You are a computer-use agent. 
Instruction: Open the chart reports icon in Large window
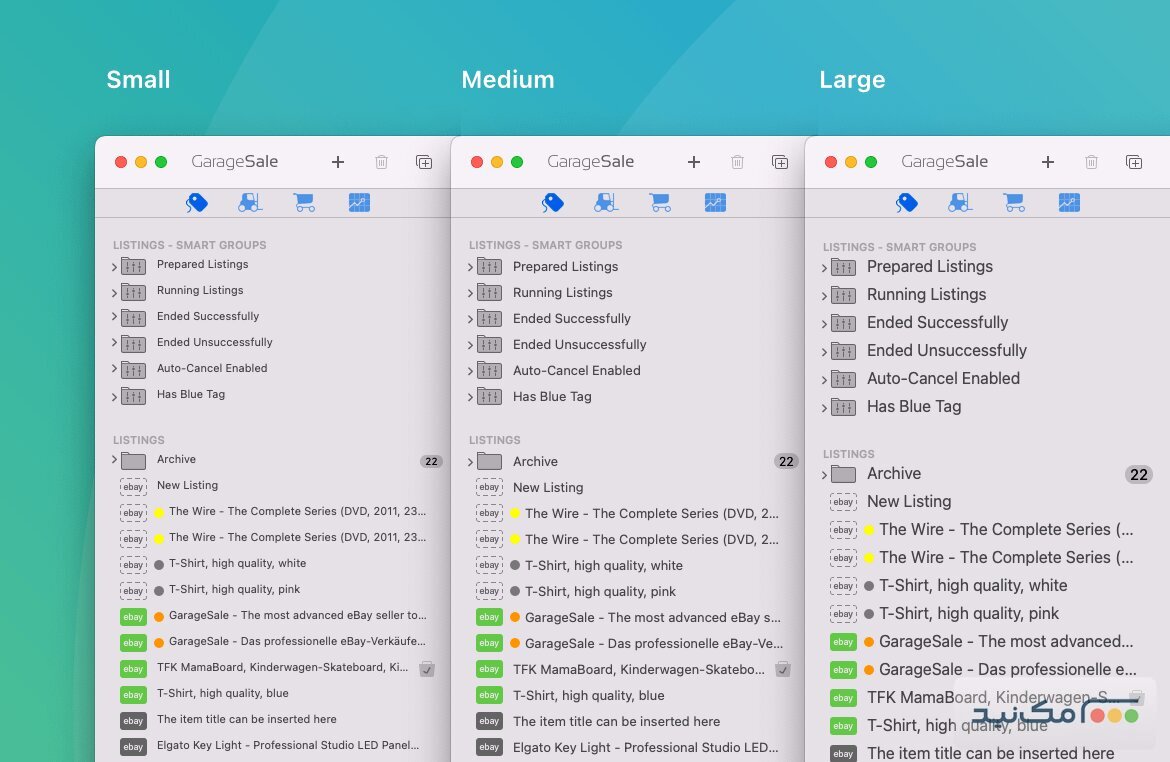1069,203
